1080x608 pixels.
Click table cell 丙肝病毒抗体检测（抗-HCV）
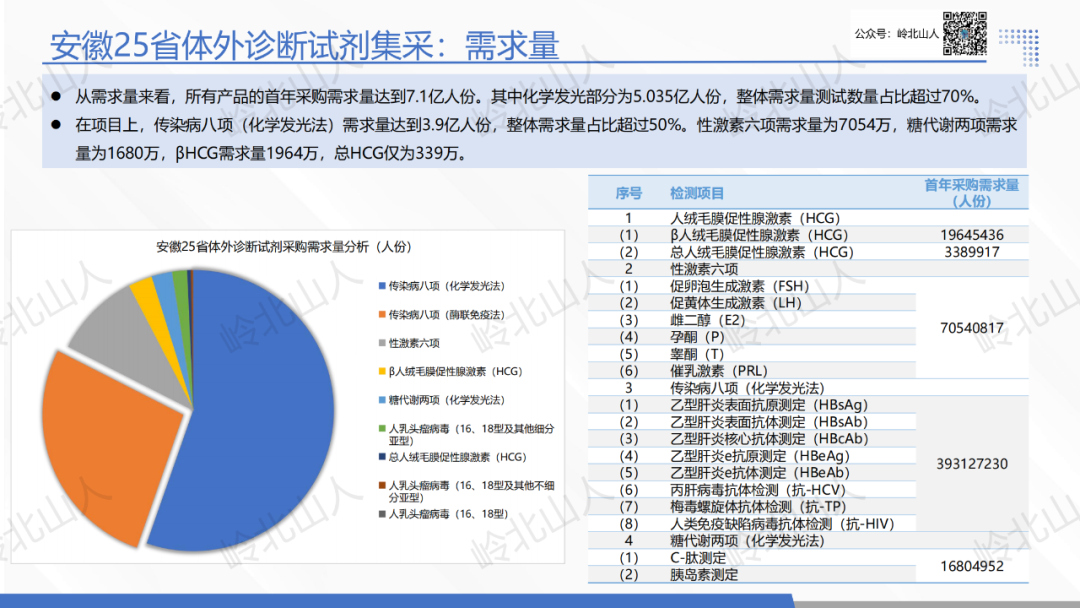(758, 490)
